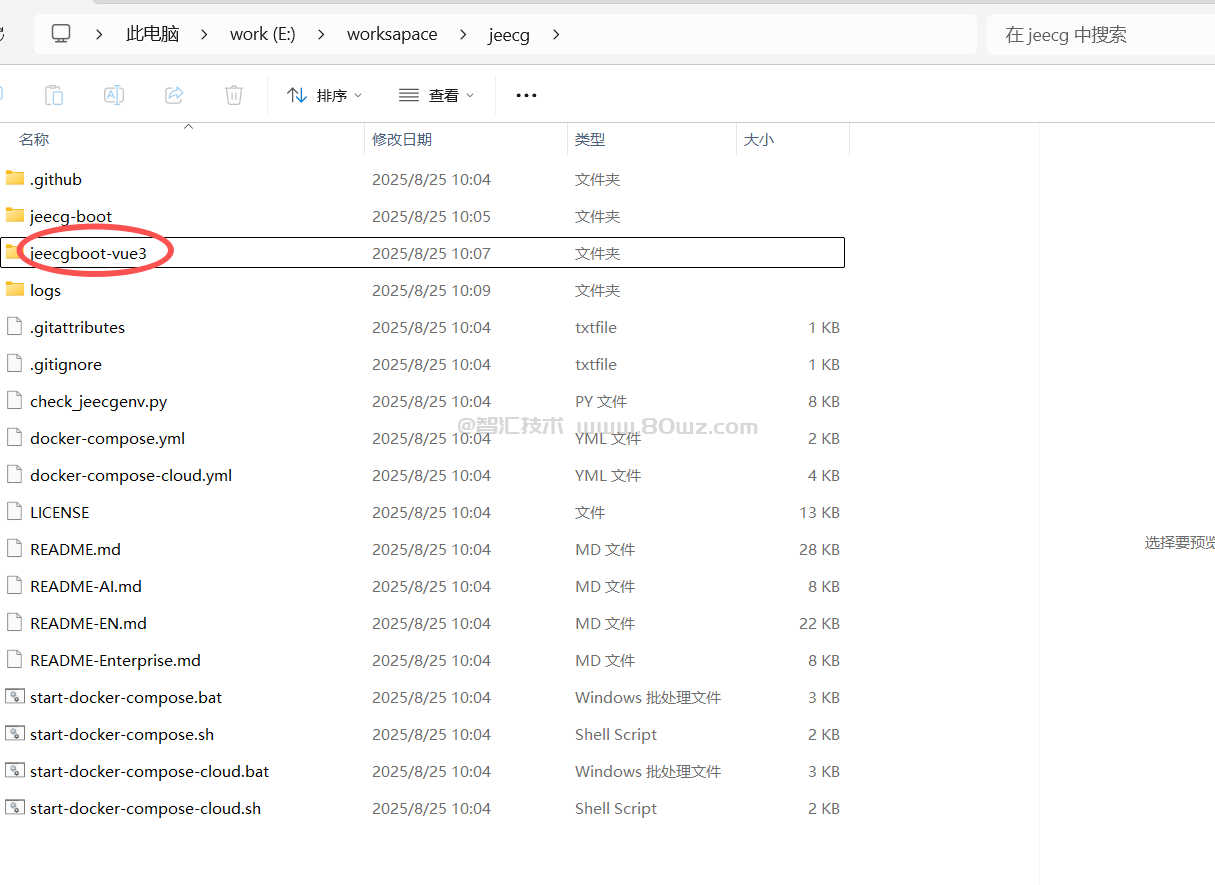
Task: Open the View dropdown menu
Action: click(x=436, y=95)
